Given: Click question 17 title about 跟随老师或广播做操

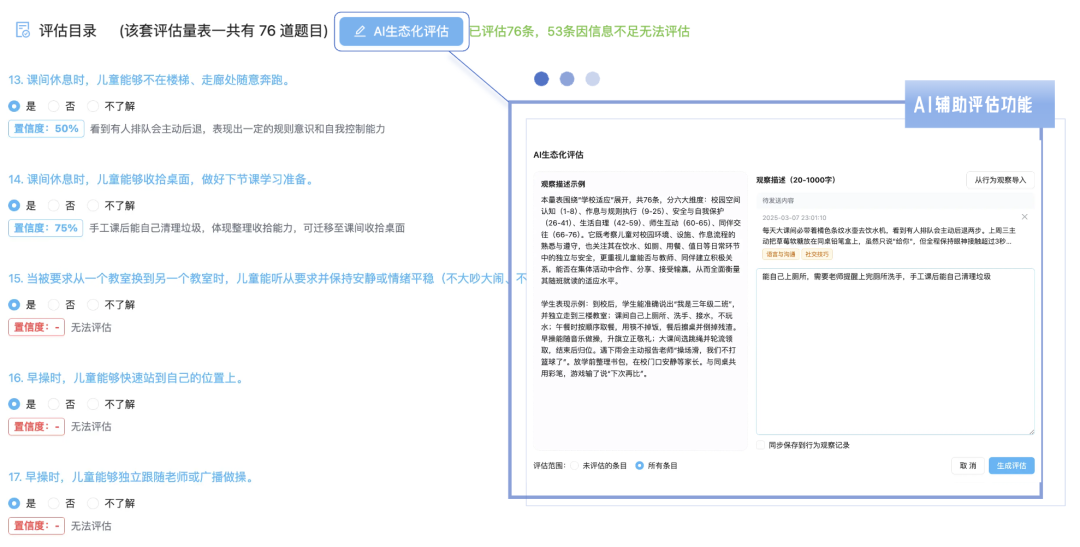Looking at the screenshot, I should point(132,477).
